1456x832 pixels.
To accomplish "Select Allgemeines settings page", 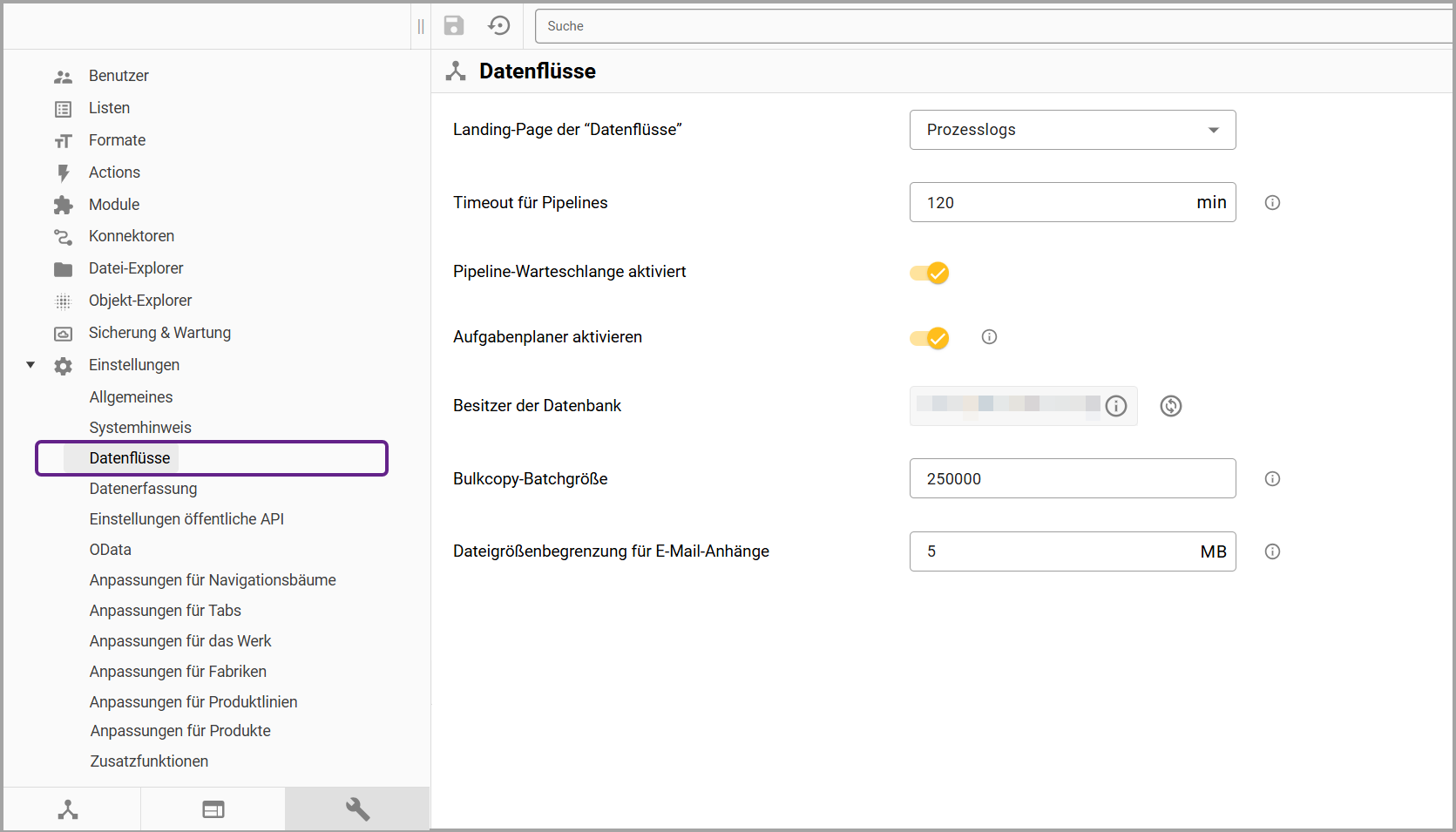I will coord(131,397).
